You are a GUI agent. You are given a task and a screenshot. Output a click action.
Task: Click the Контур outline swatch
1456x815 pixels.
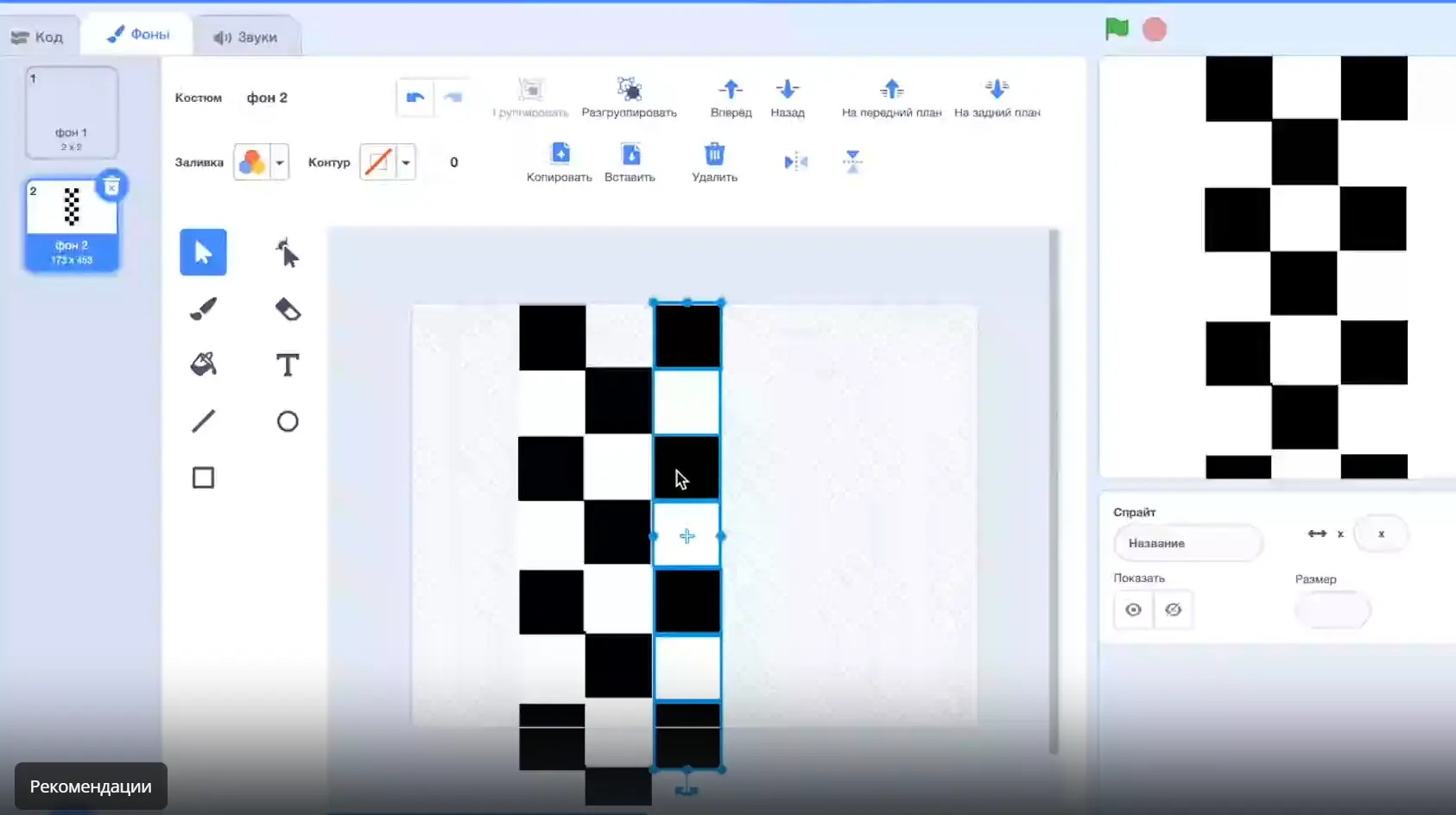click(x=378, y=162)
